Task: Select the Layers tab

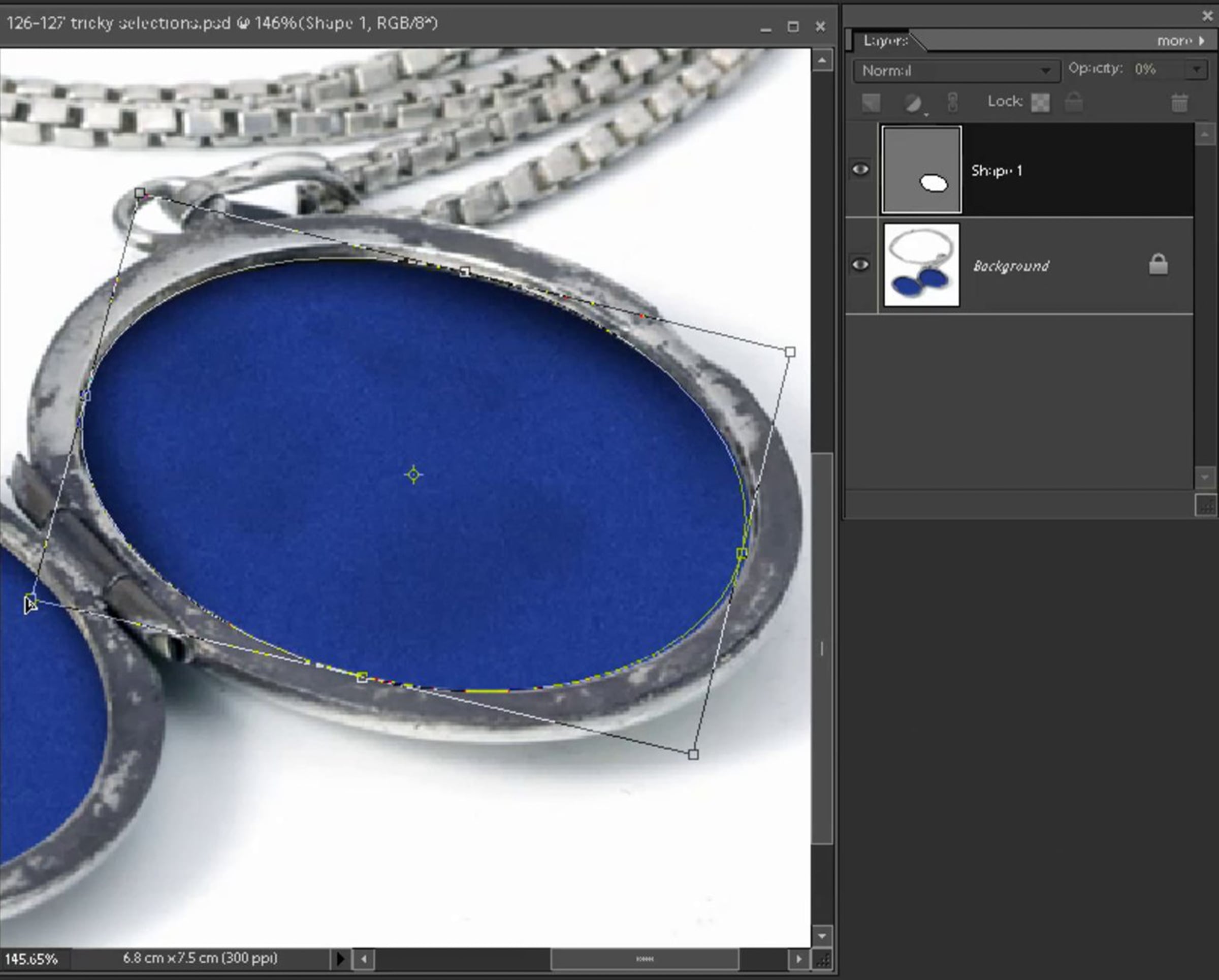Action: (x=885, y=41)
